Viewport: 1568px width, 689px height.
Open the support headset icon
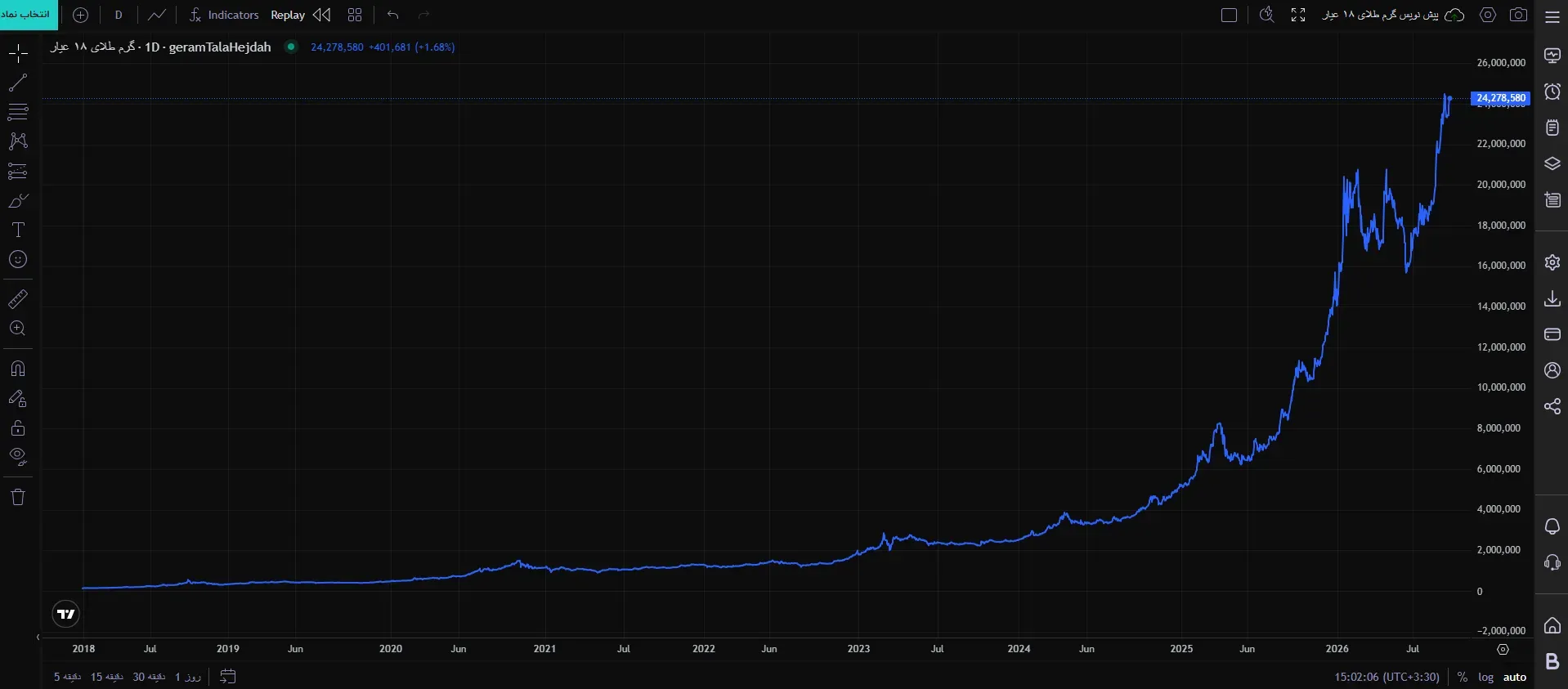tap(1552, 562)
